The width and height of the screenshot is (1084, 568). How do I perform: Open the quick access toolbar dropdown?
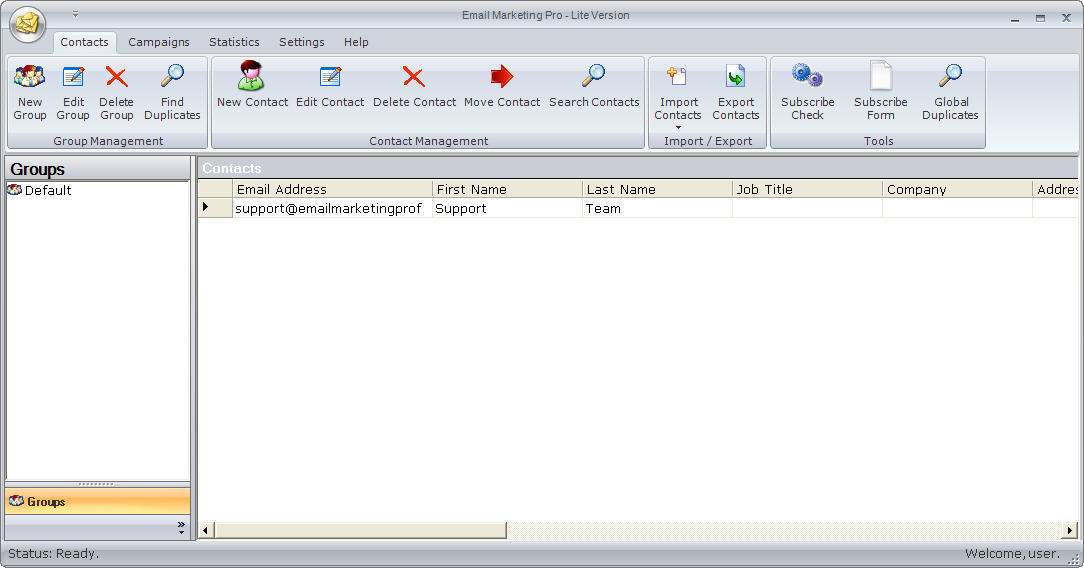coord(75,14)
